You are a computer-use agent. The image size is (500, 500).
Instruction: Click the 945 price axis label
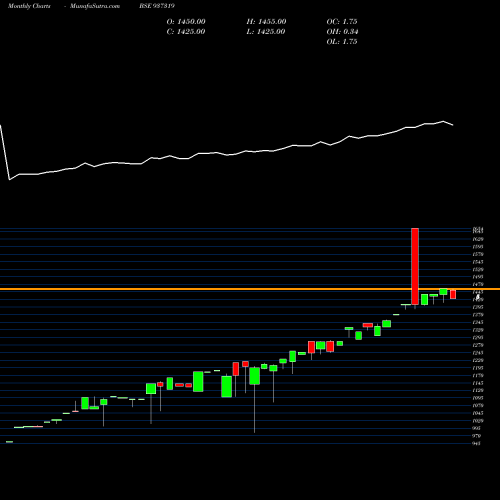coord(477,444)
